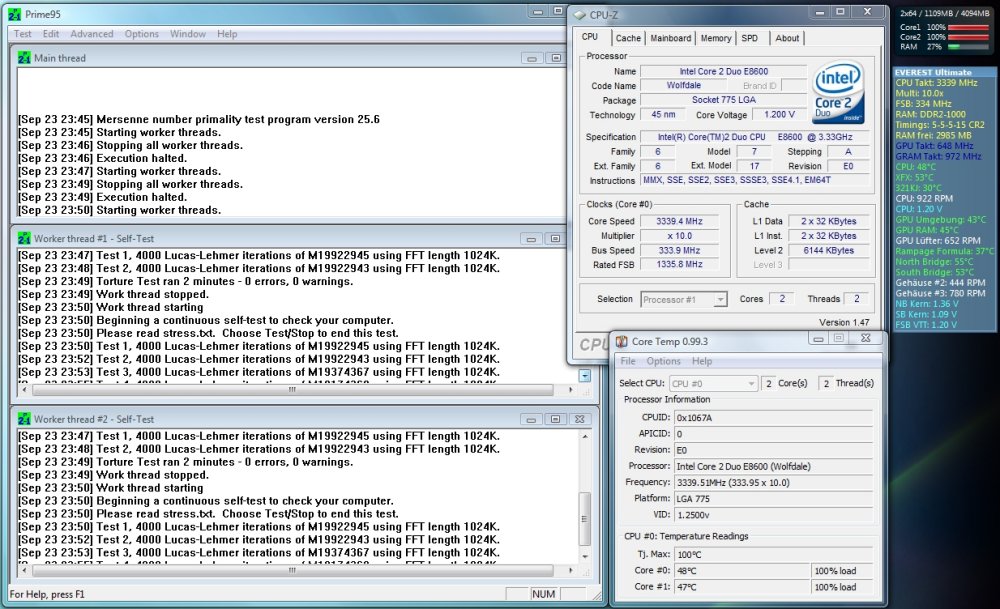Click the Multiplier value 'x 10.0'
1000x609 pixels.
tap(679, 236)
